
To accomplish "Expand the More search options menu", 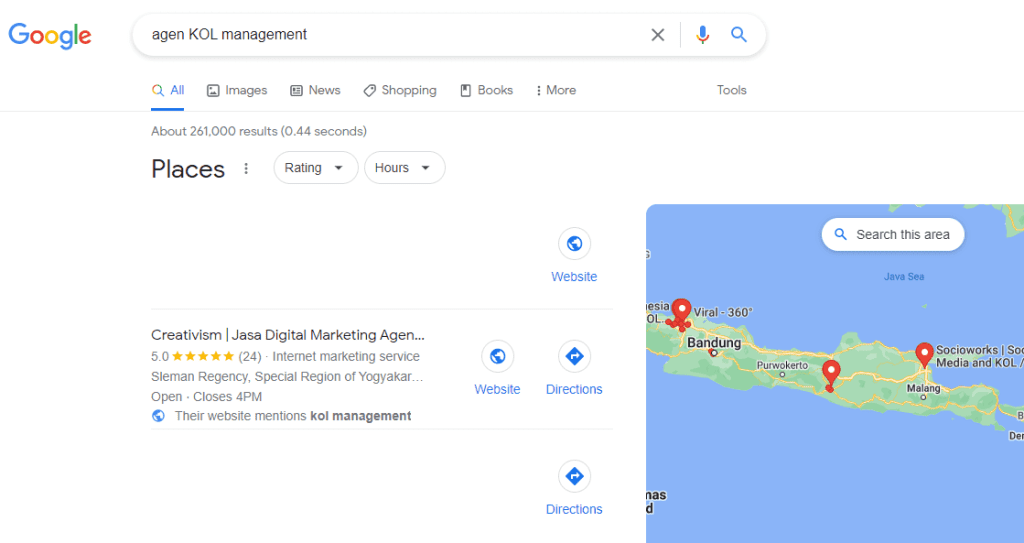I will (556, 90).
